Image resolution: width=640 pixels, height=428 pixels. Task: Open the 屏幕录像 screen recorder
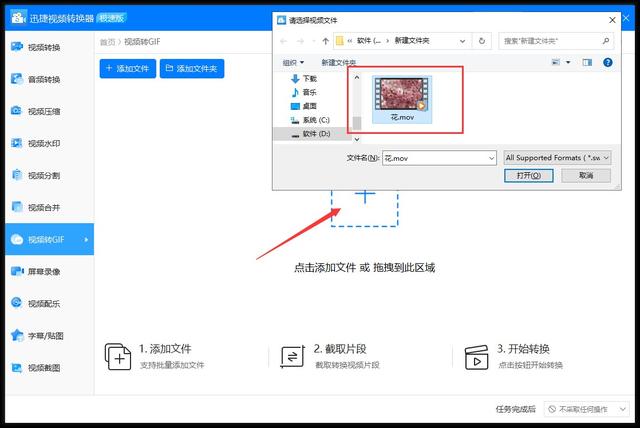(x=43, y=271)
